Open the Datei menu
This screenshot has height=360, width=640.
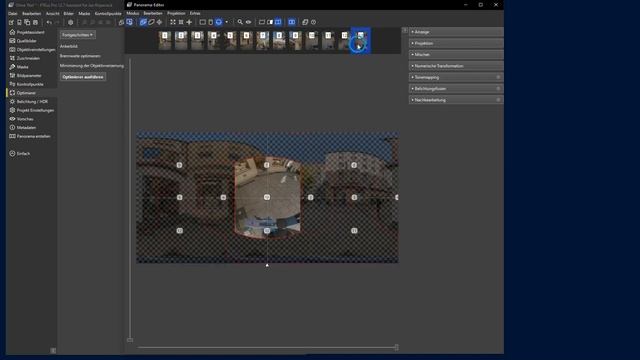(13, 13)
